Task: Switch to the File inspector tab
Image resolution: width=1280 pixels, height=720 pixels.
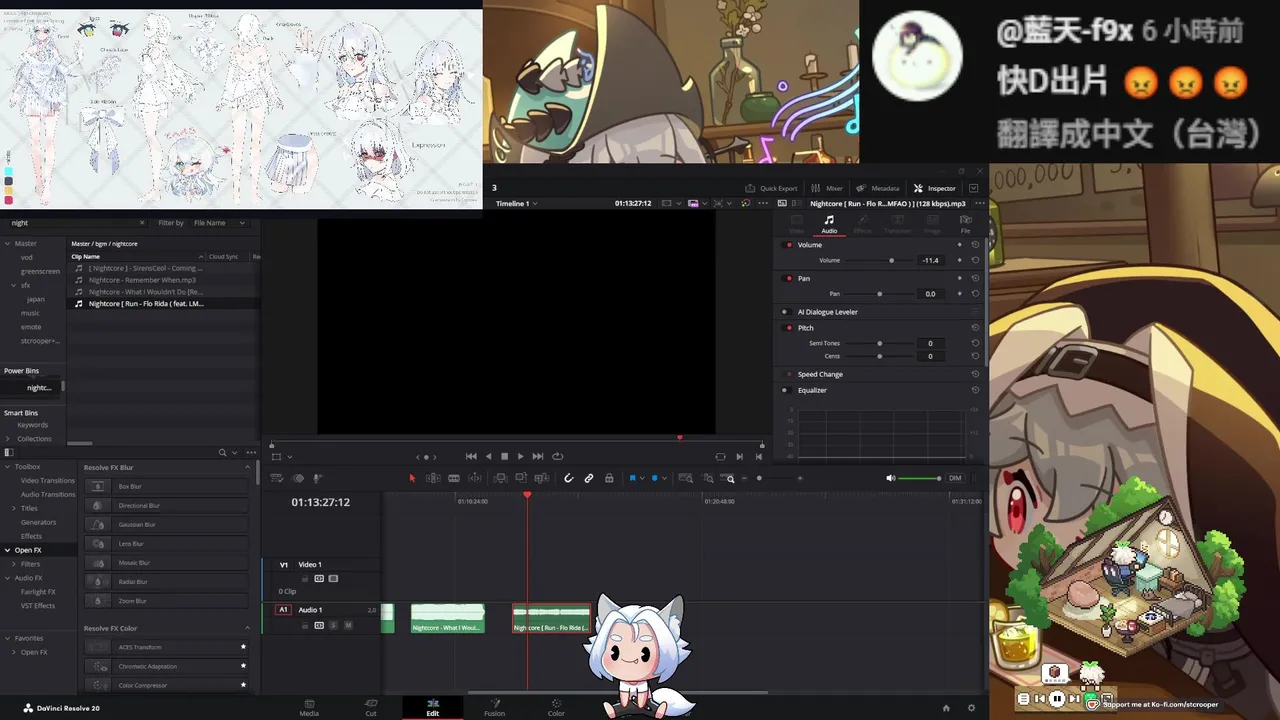Action: point(965,224)
